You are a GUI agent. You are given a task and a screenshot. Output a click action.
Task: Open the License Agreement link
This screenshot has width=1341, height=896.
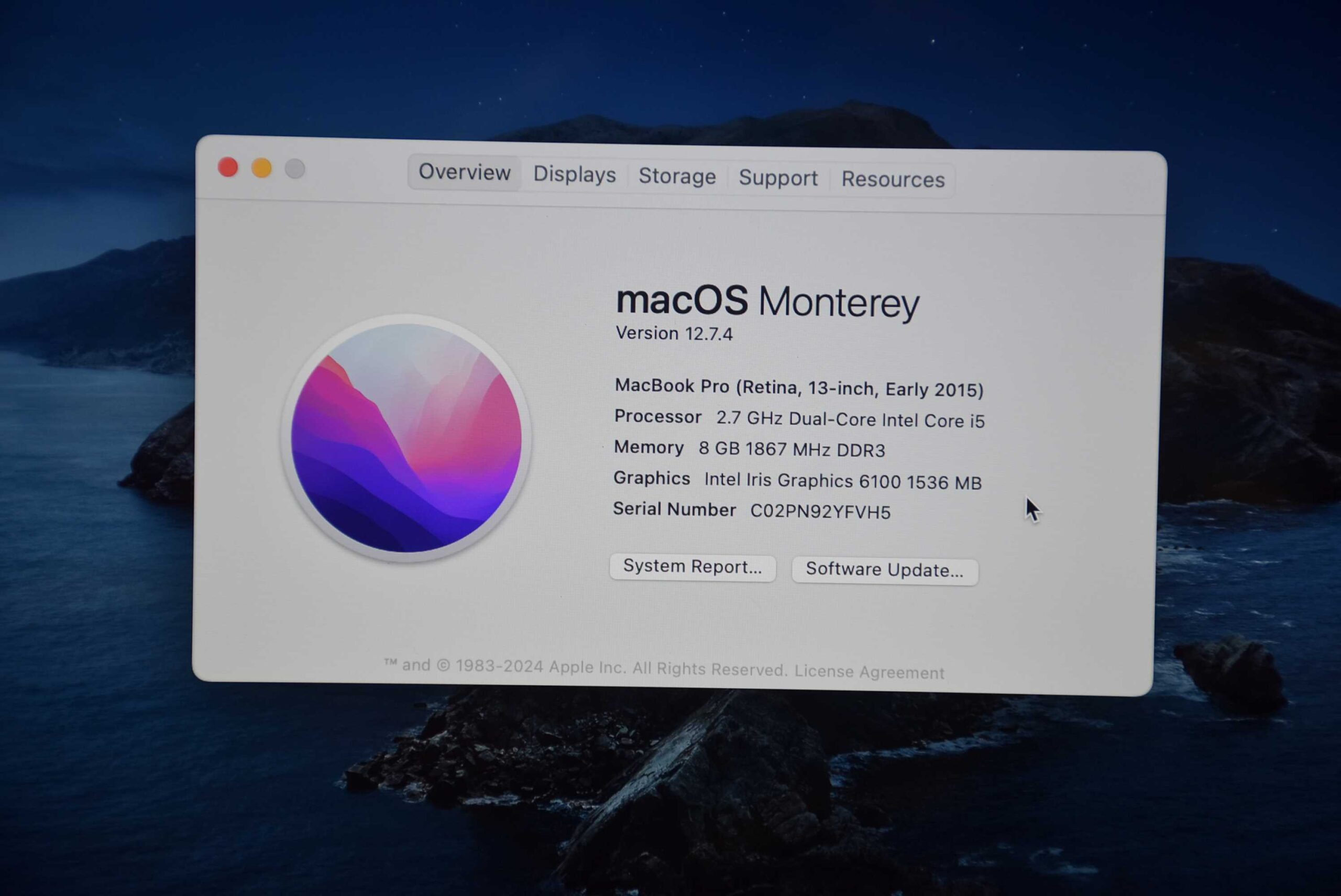coord(869,672)
